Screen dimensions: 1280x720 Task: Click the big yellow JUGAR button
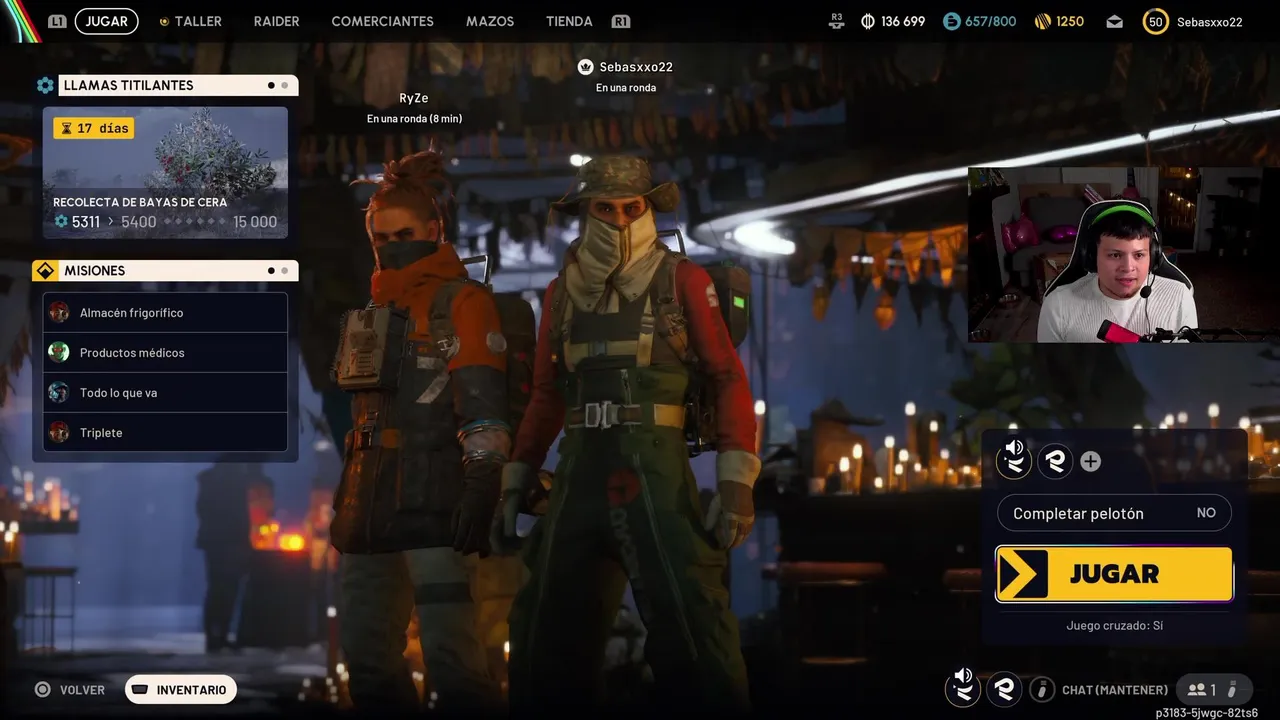(x=1114, y=574)
